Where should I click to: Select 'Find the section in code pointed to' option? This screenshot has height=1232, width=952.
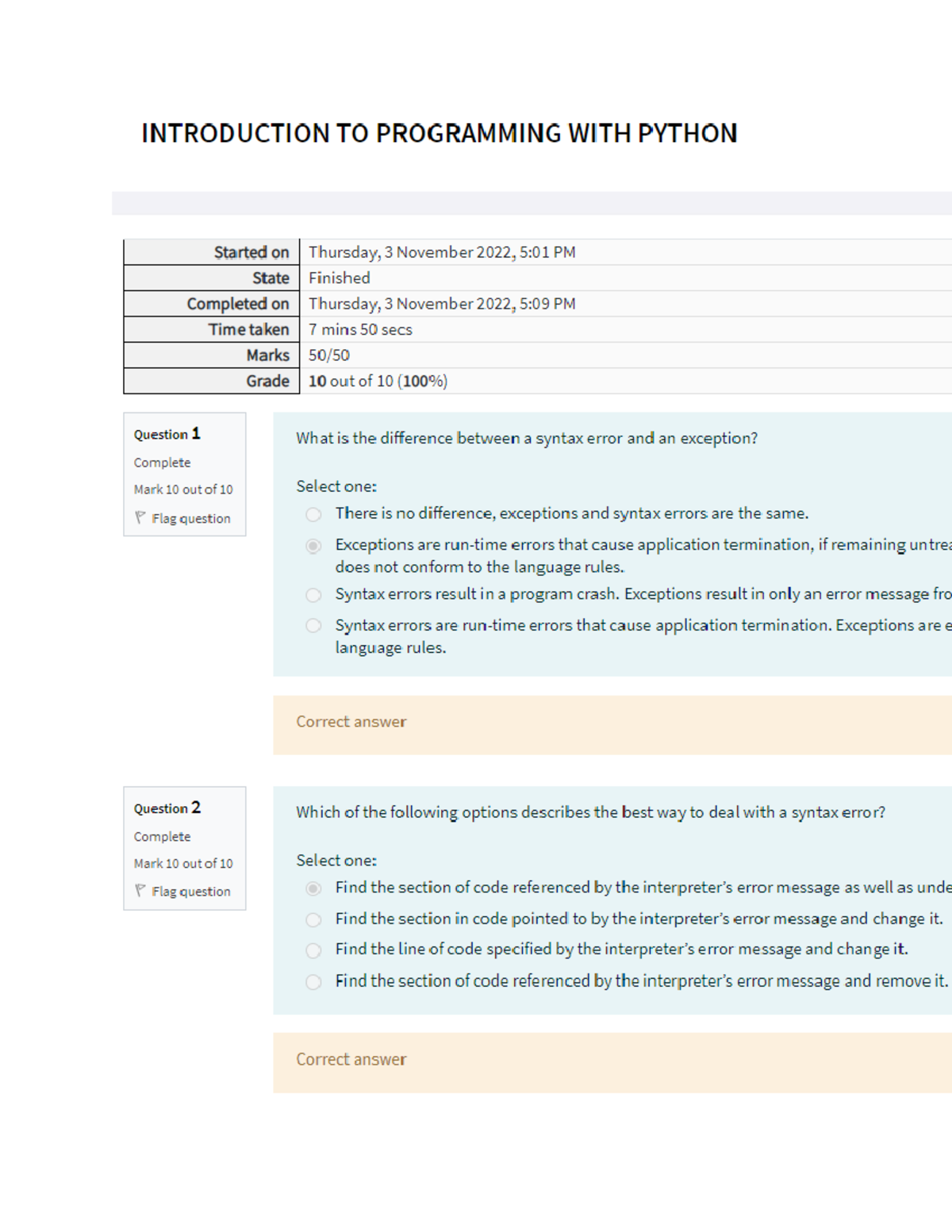coord(313,919)
